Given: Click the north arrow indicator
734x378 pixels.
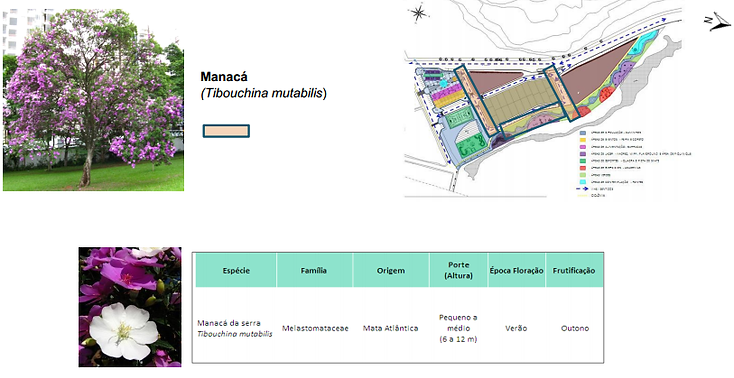Looking at the screenshot, I should [717, 23].
